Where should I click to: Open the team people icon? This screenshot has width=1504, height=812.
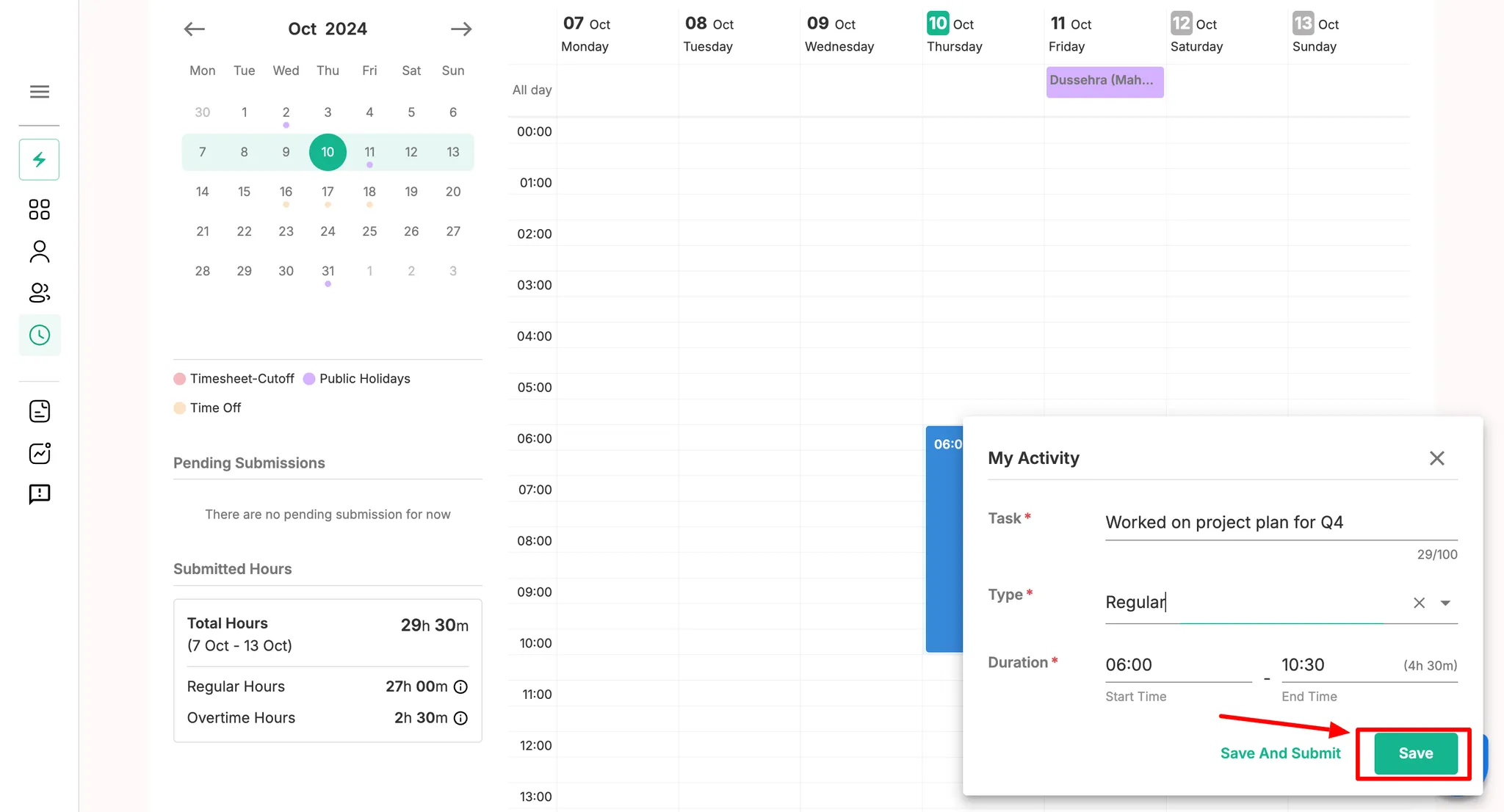[40, 293]
